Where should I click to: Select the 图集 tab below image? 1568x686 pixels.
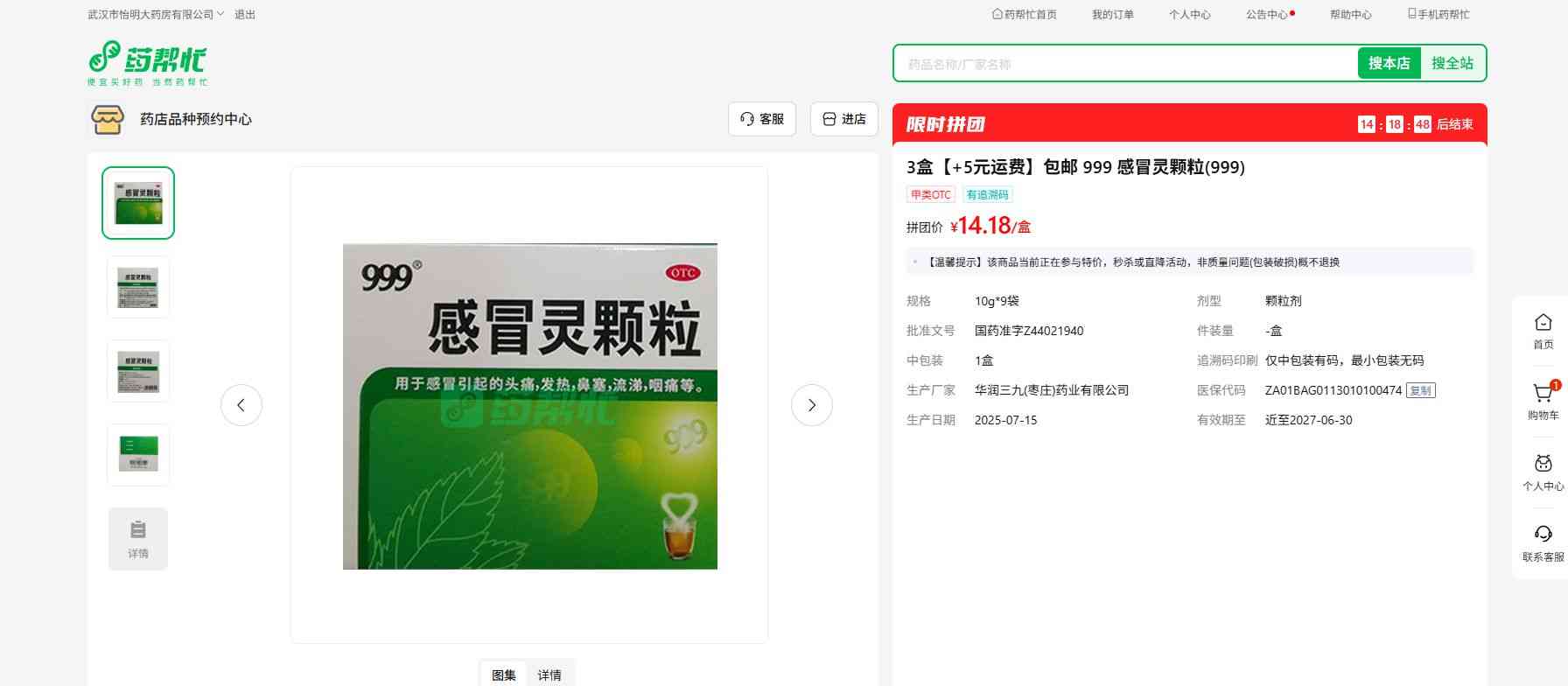click(504, 675)
